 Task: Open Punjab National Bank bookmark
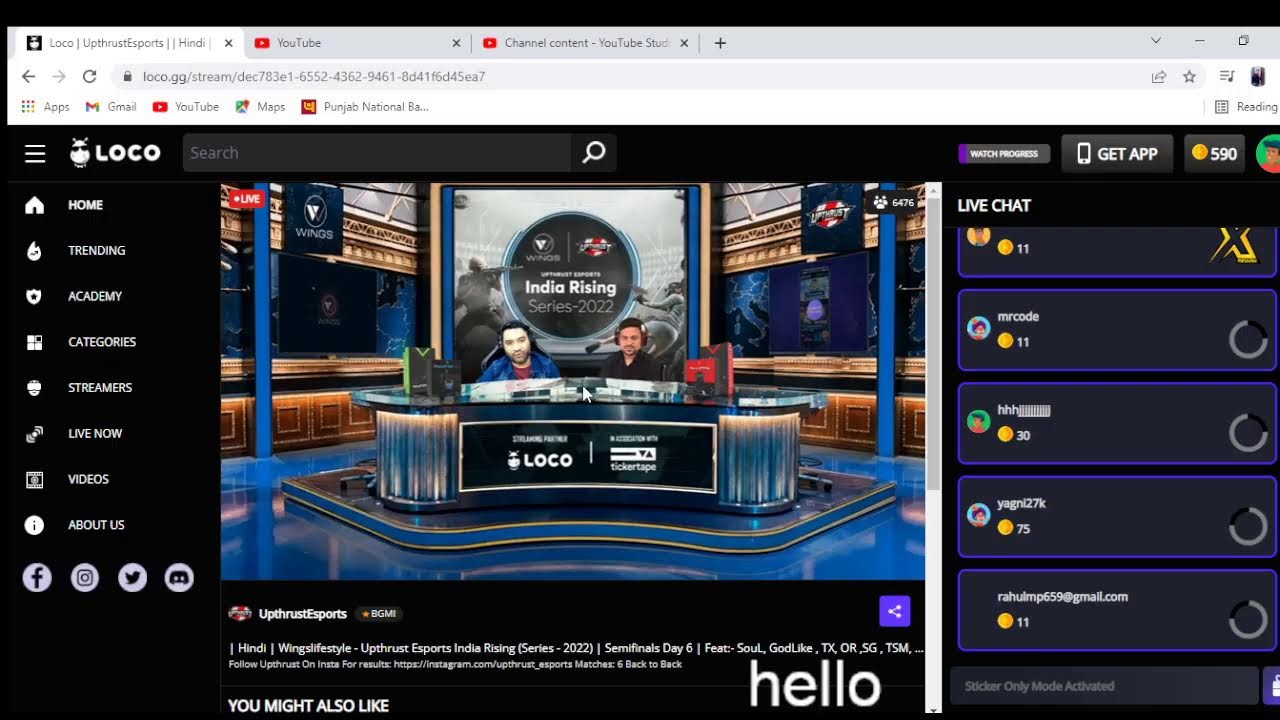point(364,107)
